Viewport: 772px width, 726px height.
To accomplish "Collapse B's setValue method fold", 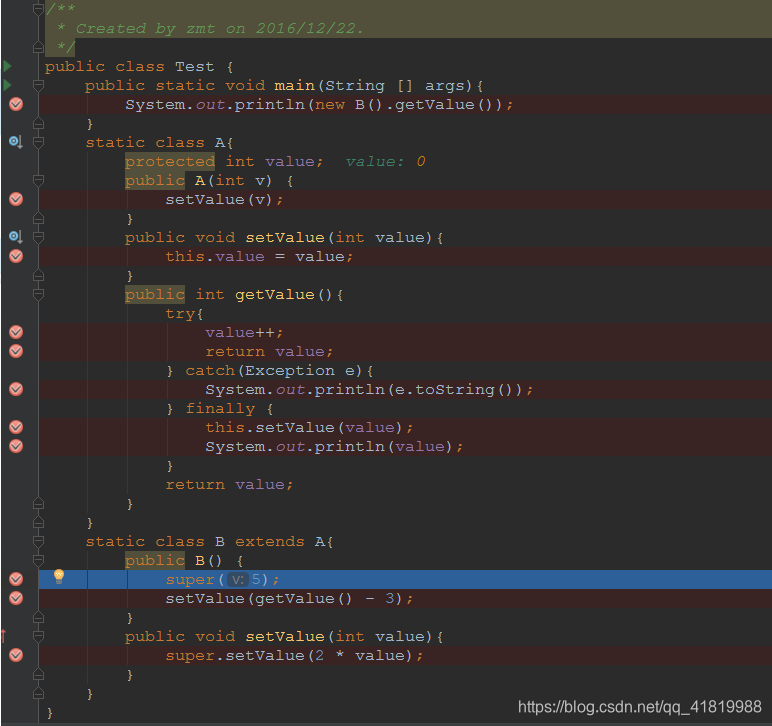I will (x=38, y=636).
